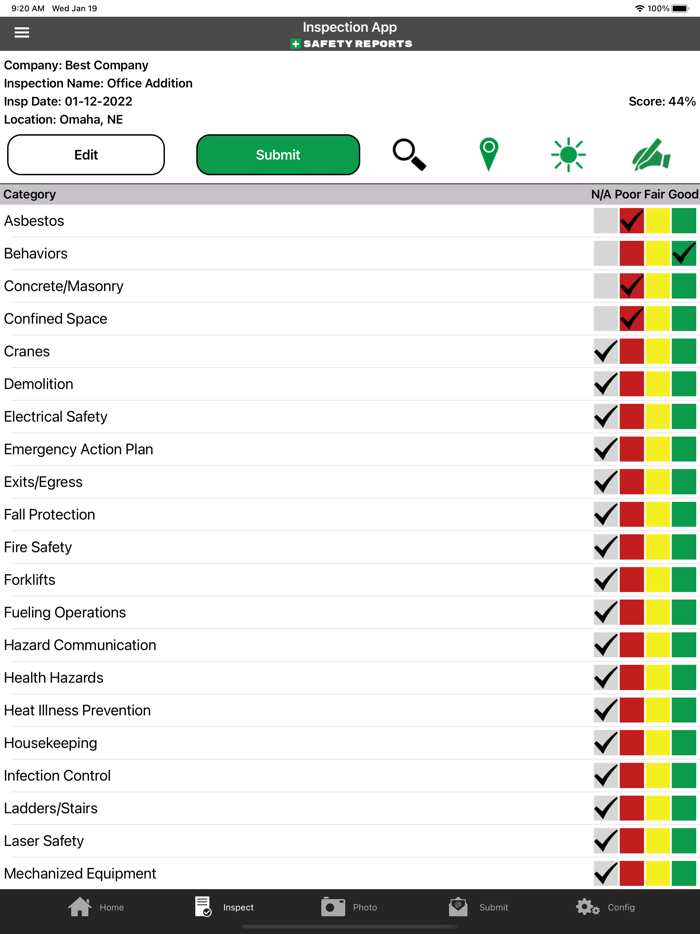700x934 pixels.
Task: Select the Submit badge icon in bottom bar
Action: (x=458, y=906)
